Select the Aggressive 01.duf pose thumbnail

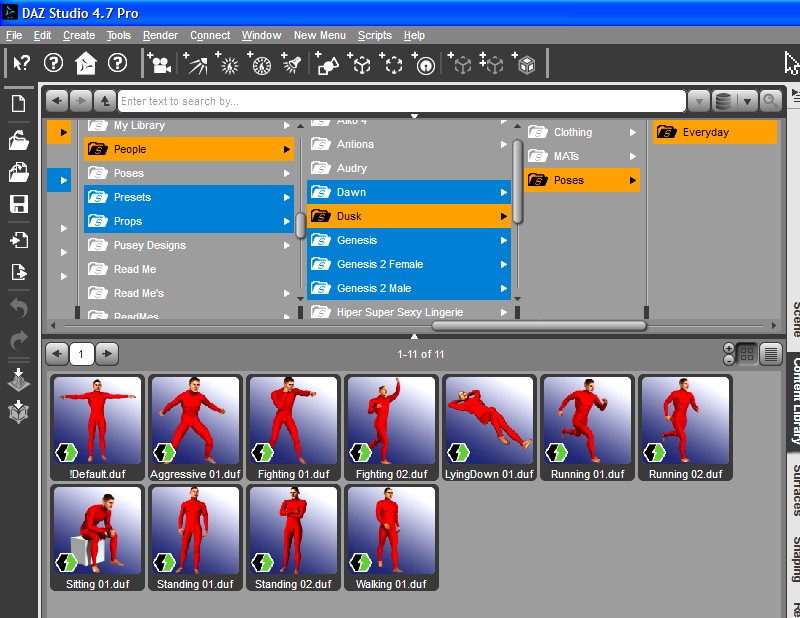195,428
